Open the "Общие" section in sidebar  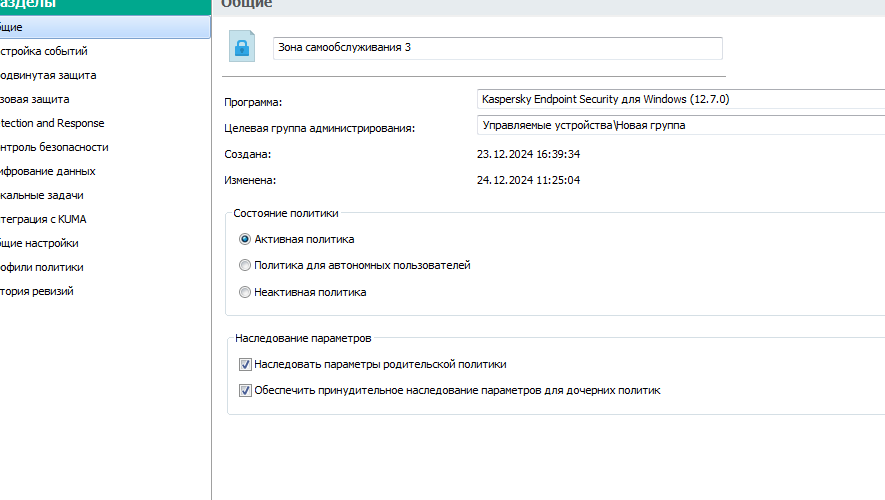click(x=105, y=27)
